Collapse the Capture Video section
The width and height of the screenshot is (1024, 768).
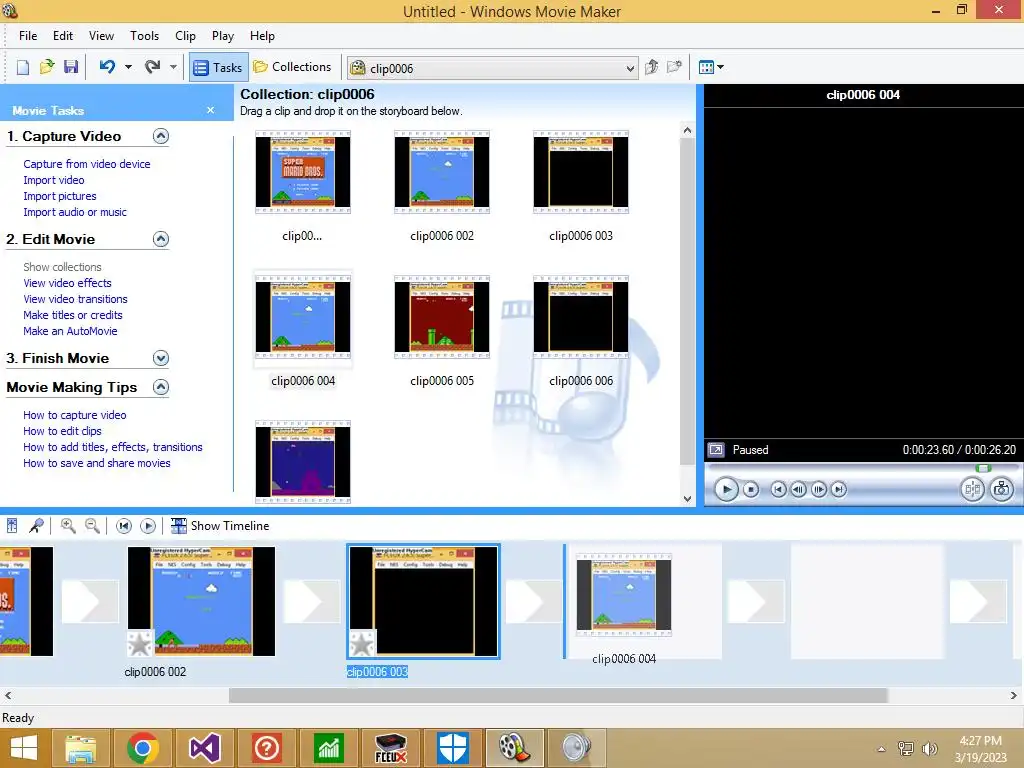(x=161, y=136)
